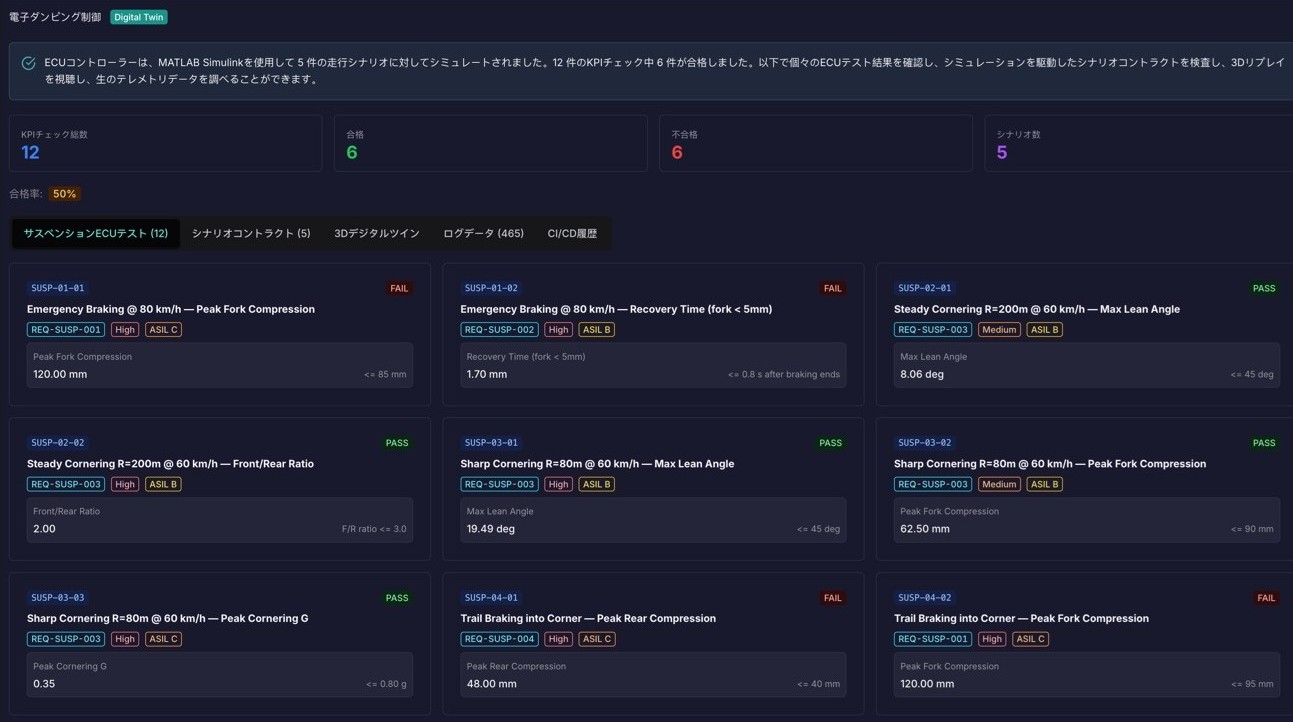Click the 50% pass rate badge
Screen dimensions: 1293x722
(64, 194)
